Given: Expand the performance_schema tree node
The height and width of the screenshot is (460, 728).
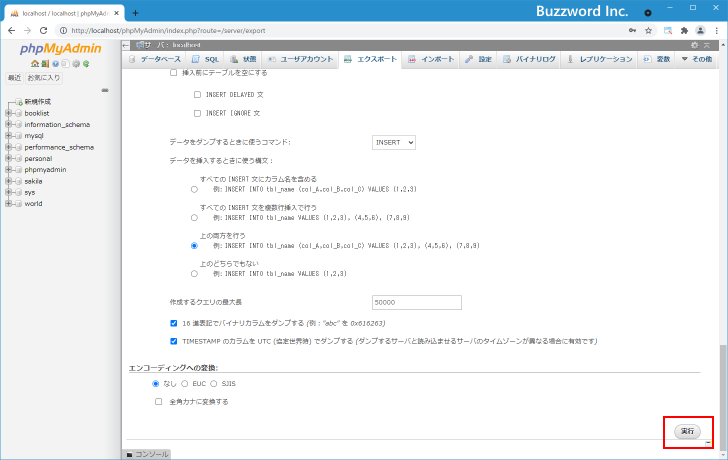Looking at the screenshot, I should [8, 147].
